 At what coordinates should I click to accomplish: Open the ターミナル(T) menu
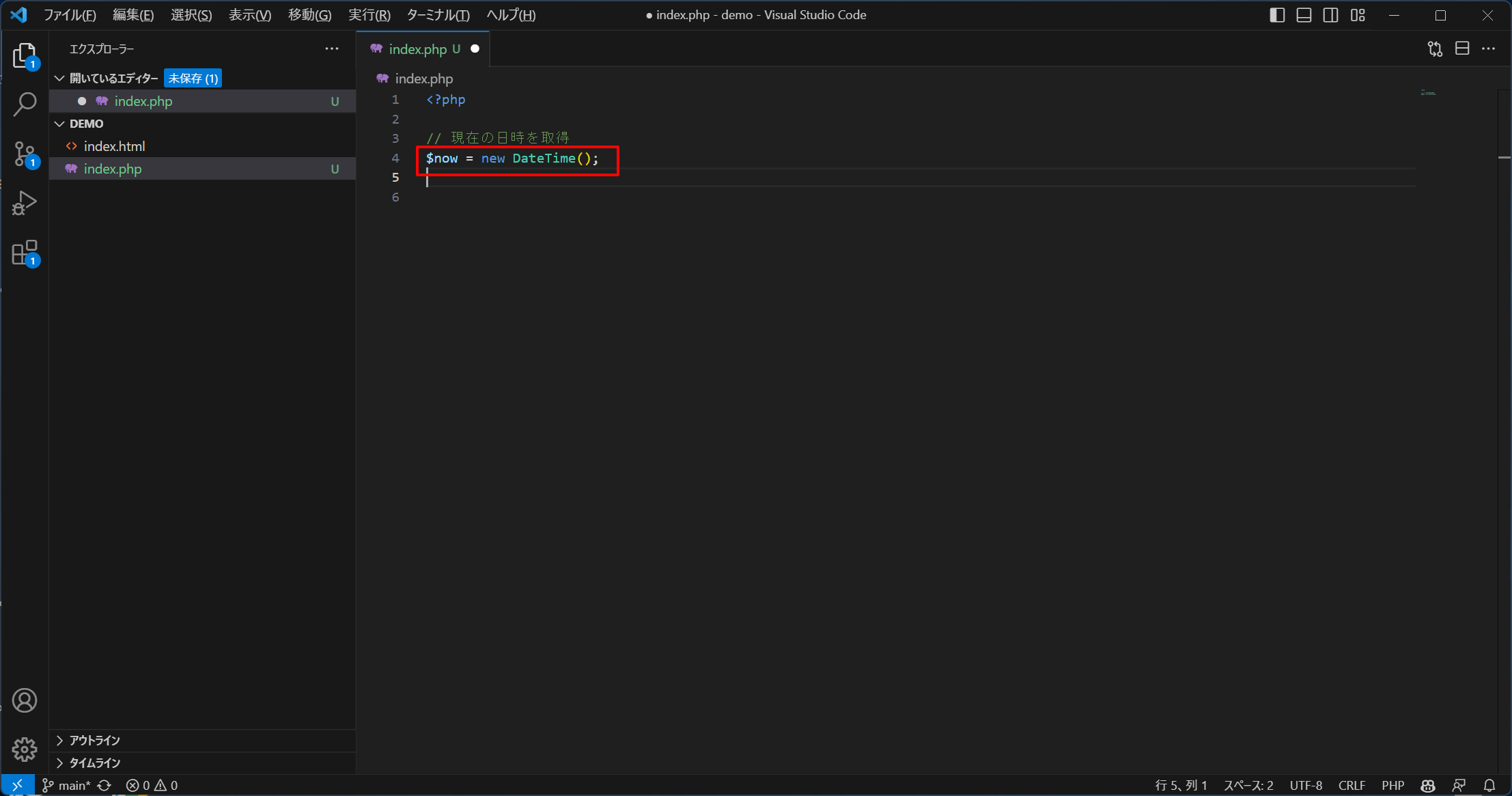(438, 15)
